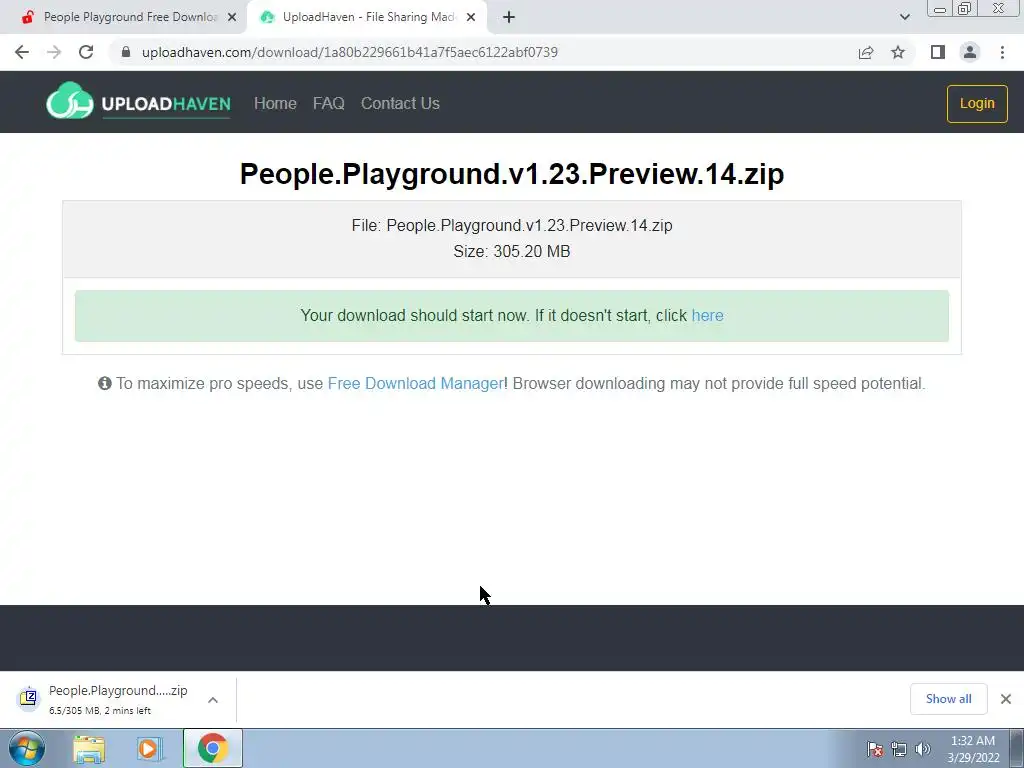Click the address bar URL
1024x768 pixels.
(x=349, y=52)
